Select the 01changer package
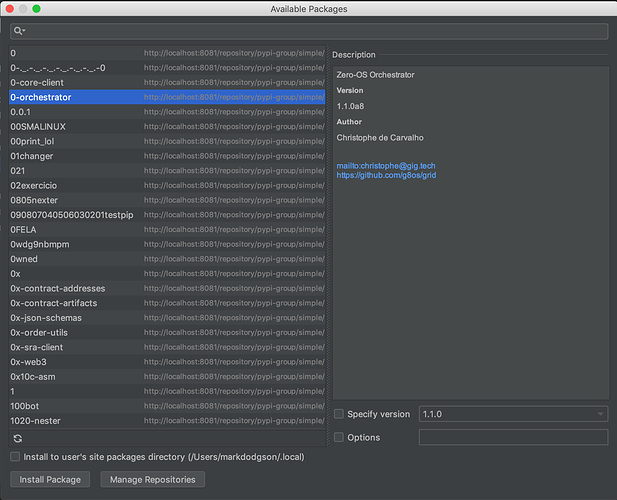The width and height of the screenshot is (617, 500). tap(167, 156)
